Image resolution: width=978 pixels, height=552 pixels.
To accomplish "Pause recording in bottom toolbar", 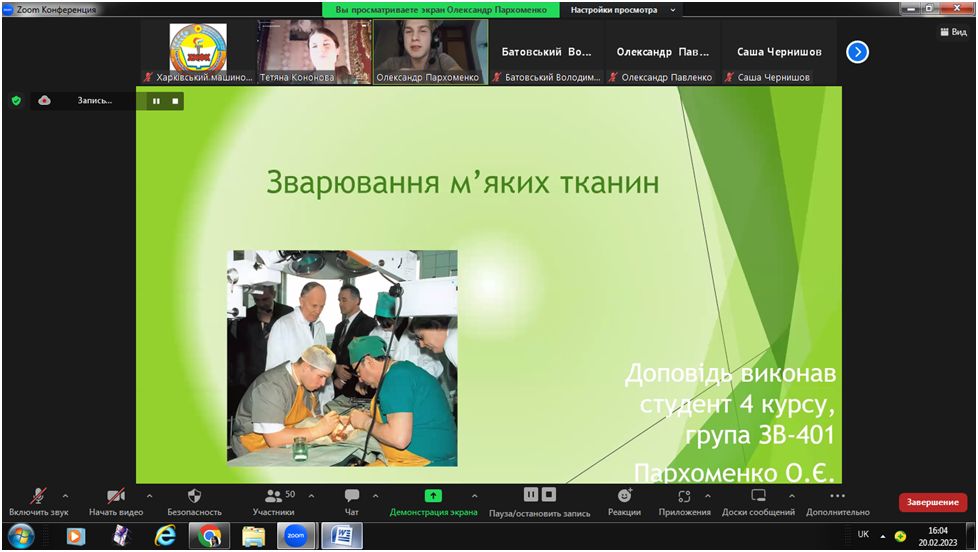I will coord(531,495).
